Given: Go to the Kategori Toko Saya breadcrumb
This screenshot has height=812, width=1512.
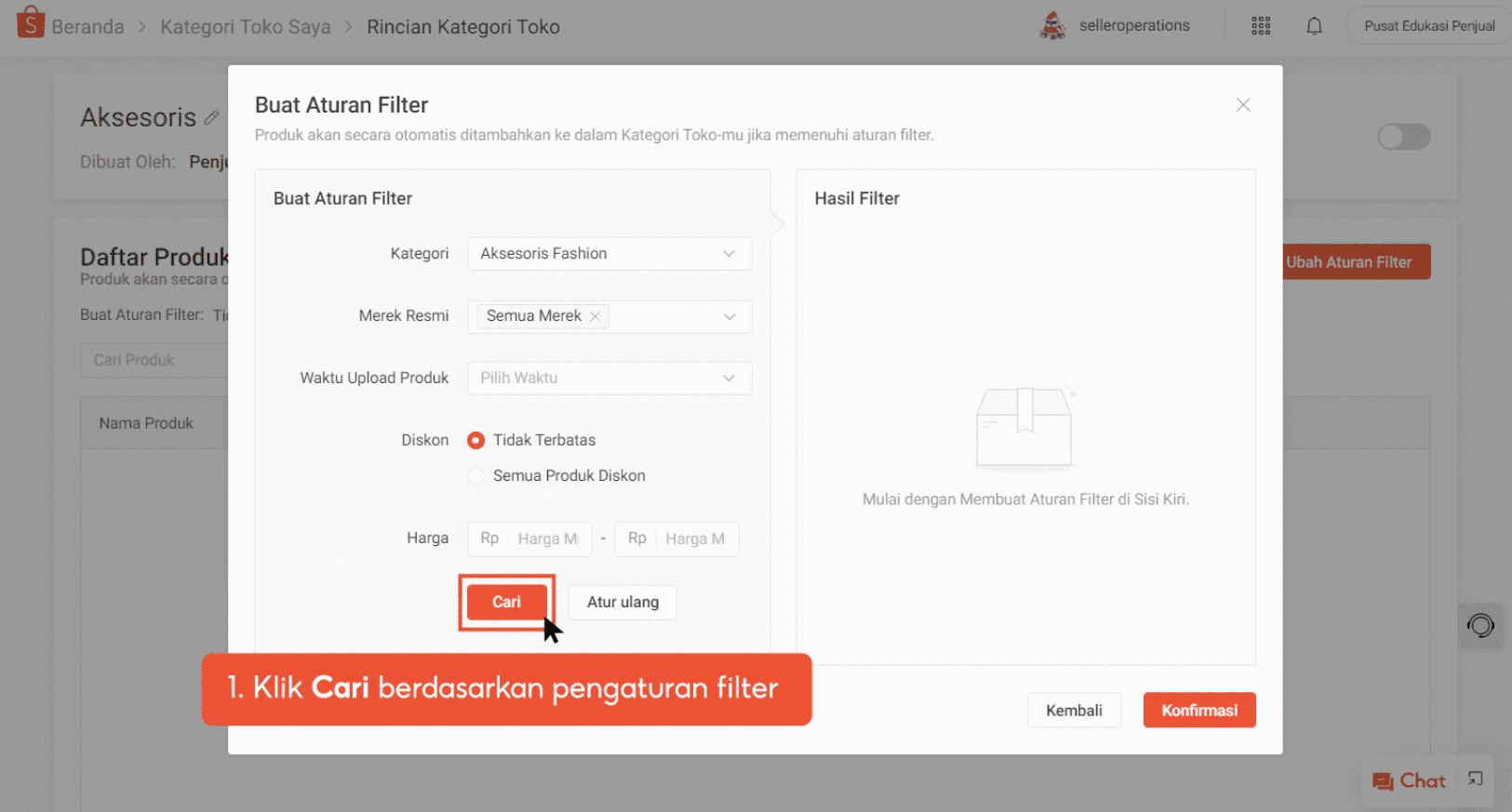Looking at the screenshot, I should click(x=246, y=26).
